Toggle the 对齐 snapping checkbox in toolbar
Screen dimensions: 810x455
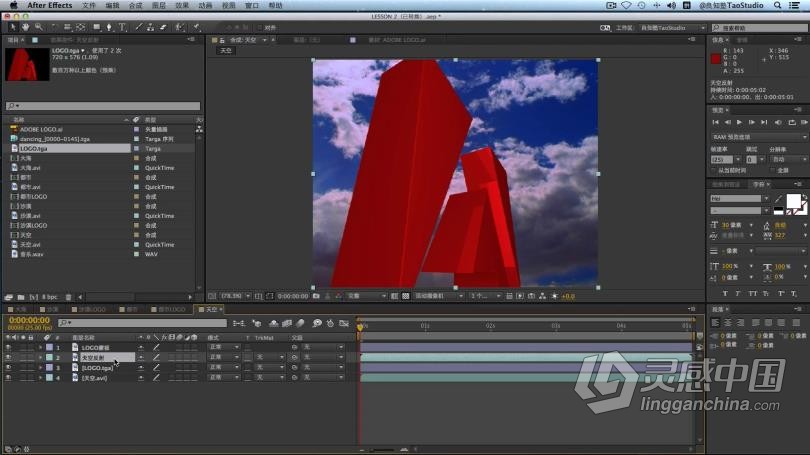260,27
